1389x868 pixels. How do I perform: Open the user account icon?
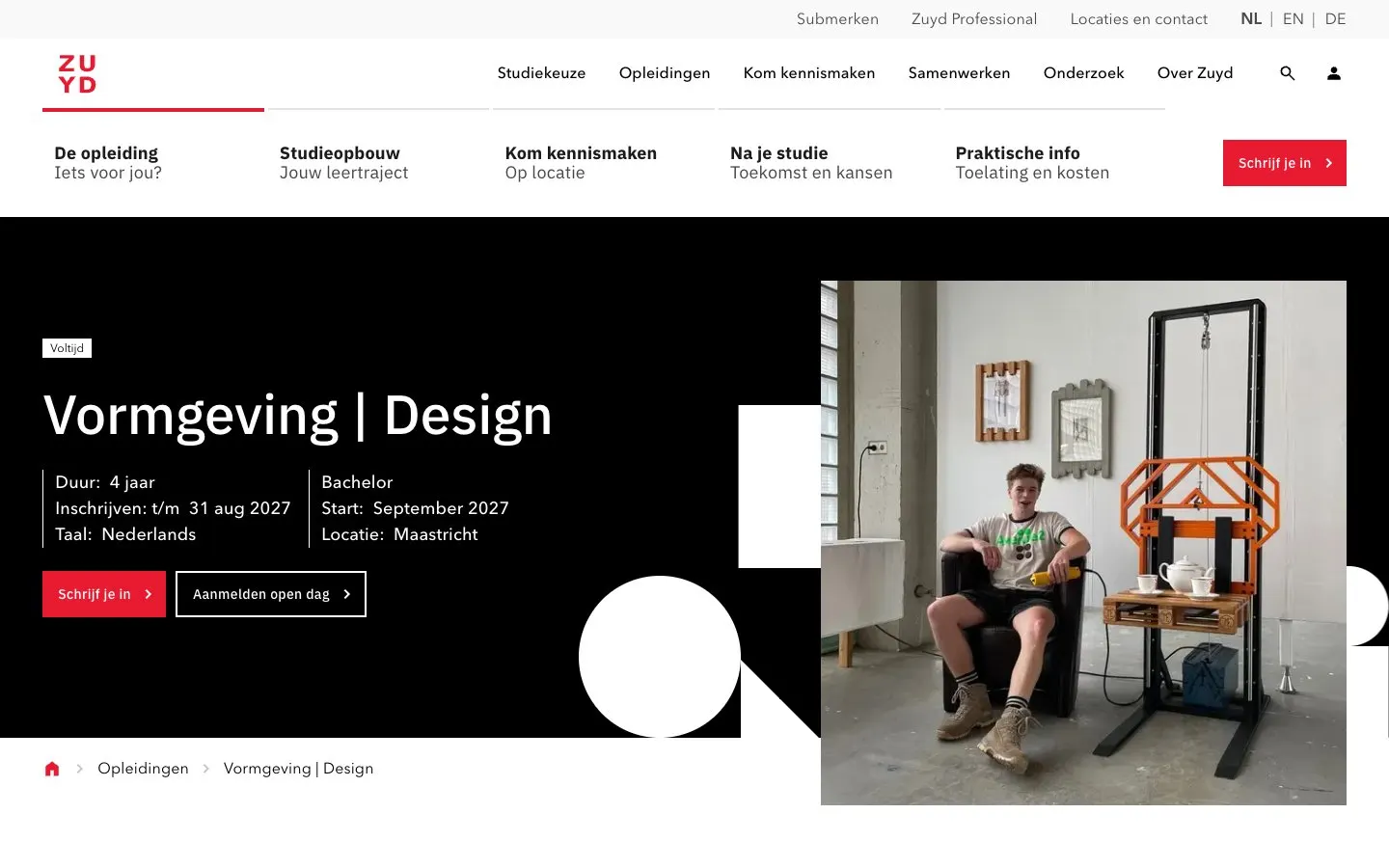coord(1334,73)
